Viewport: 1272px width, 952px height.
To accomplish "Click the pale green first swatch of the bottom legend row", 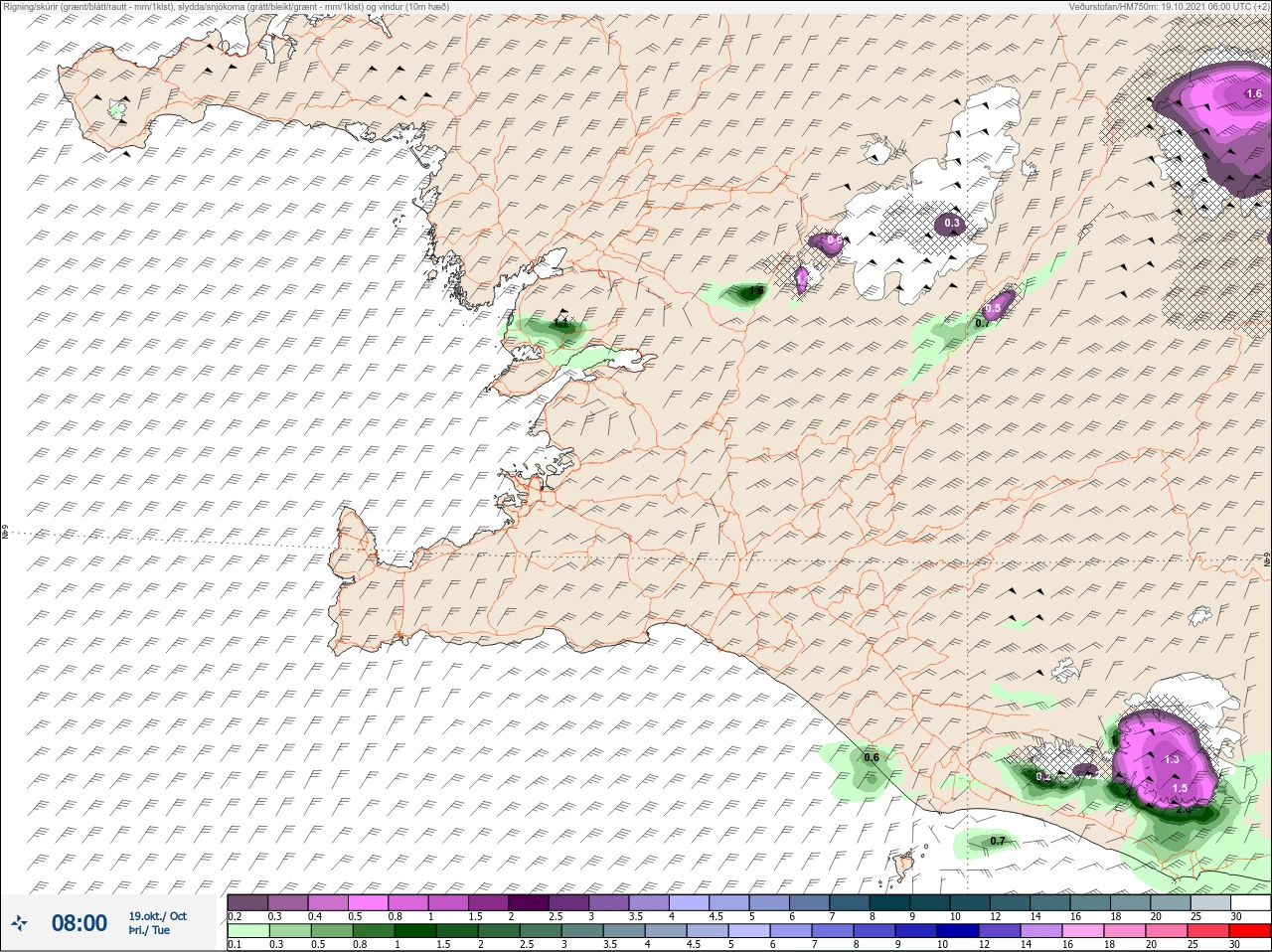I will 248,930.
